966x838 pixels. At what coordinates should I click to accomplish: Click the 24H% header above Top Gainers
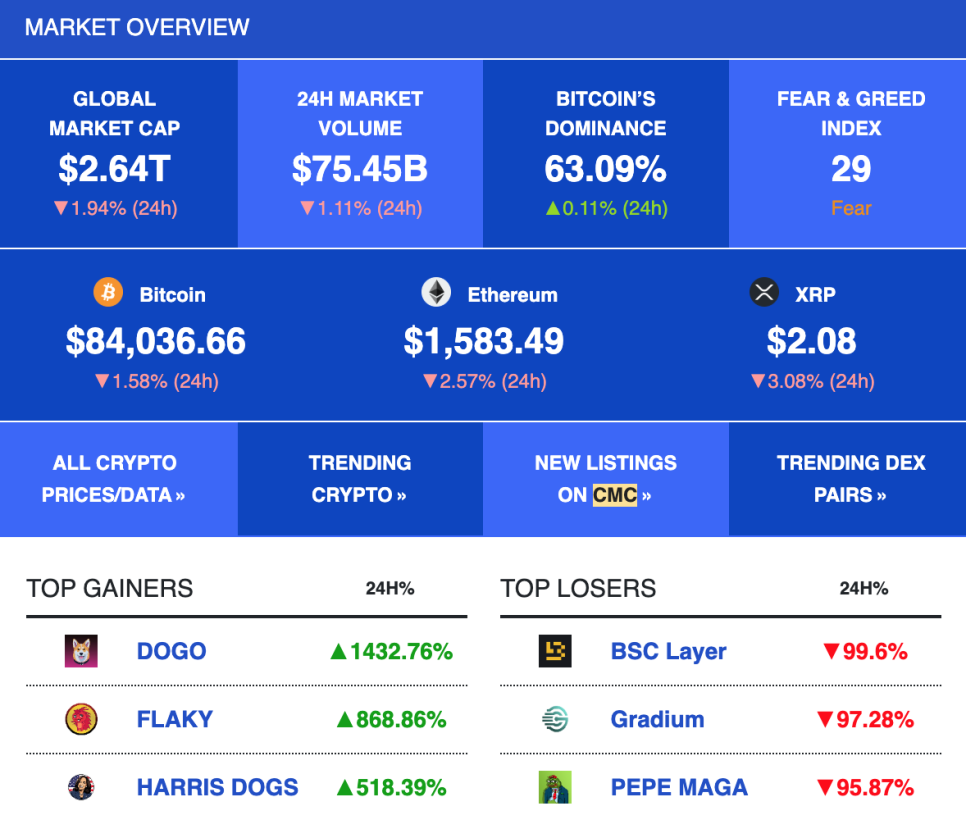[390, 588]
